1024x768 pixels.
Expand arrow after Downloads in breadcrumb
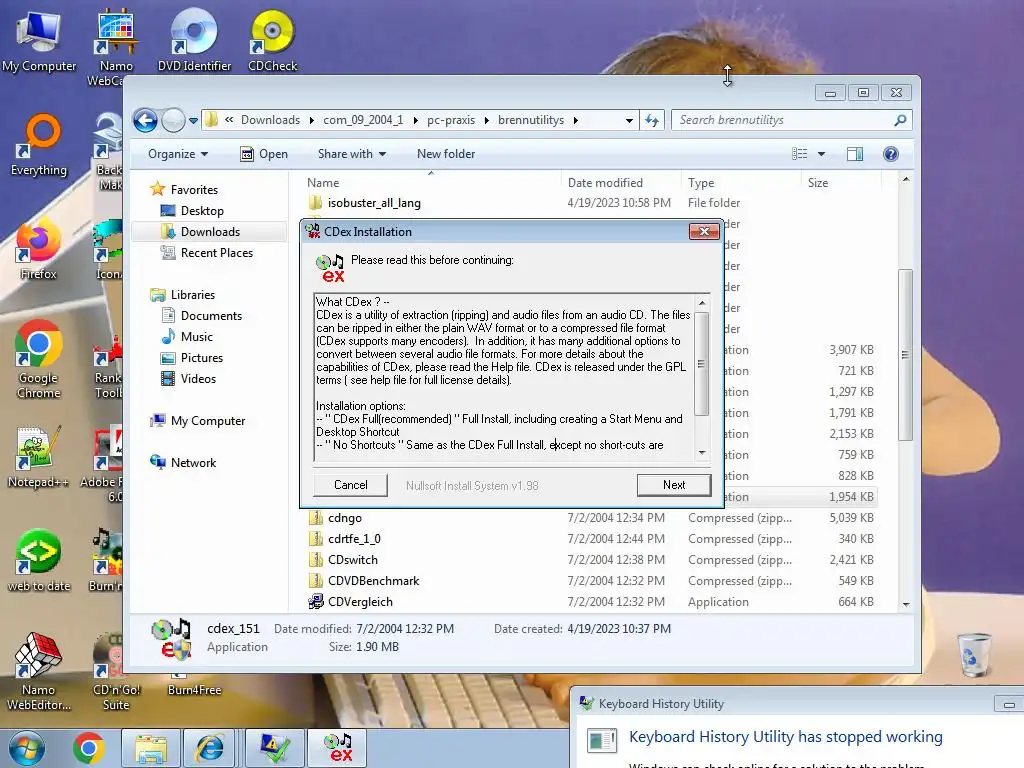(x=312, y=120)
